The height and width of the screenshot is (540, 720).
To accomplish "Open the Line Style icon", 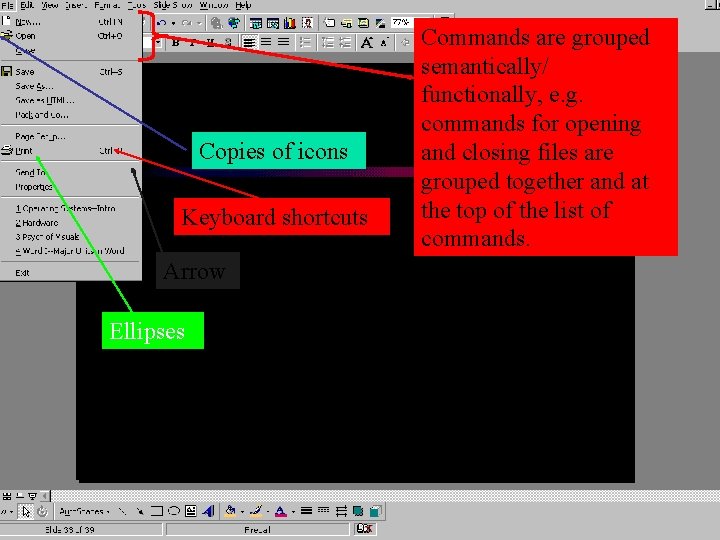I will pos(306,511).
